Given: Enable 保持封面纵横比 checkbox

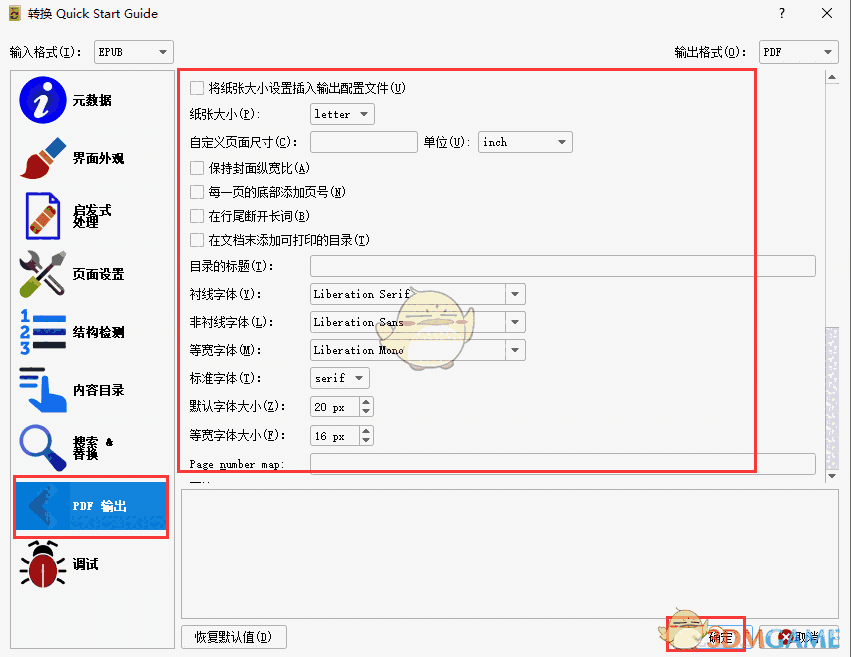Looking at the screenshot, I should click(197, 168).
